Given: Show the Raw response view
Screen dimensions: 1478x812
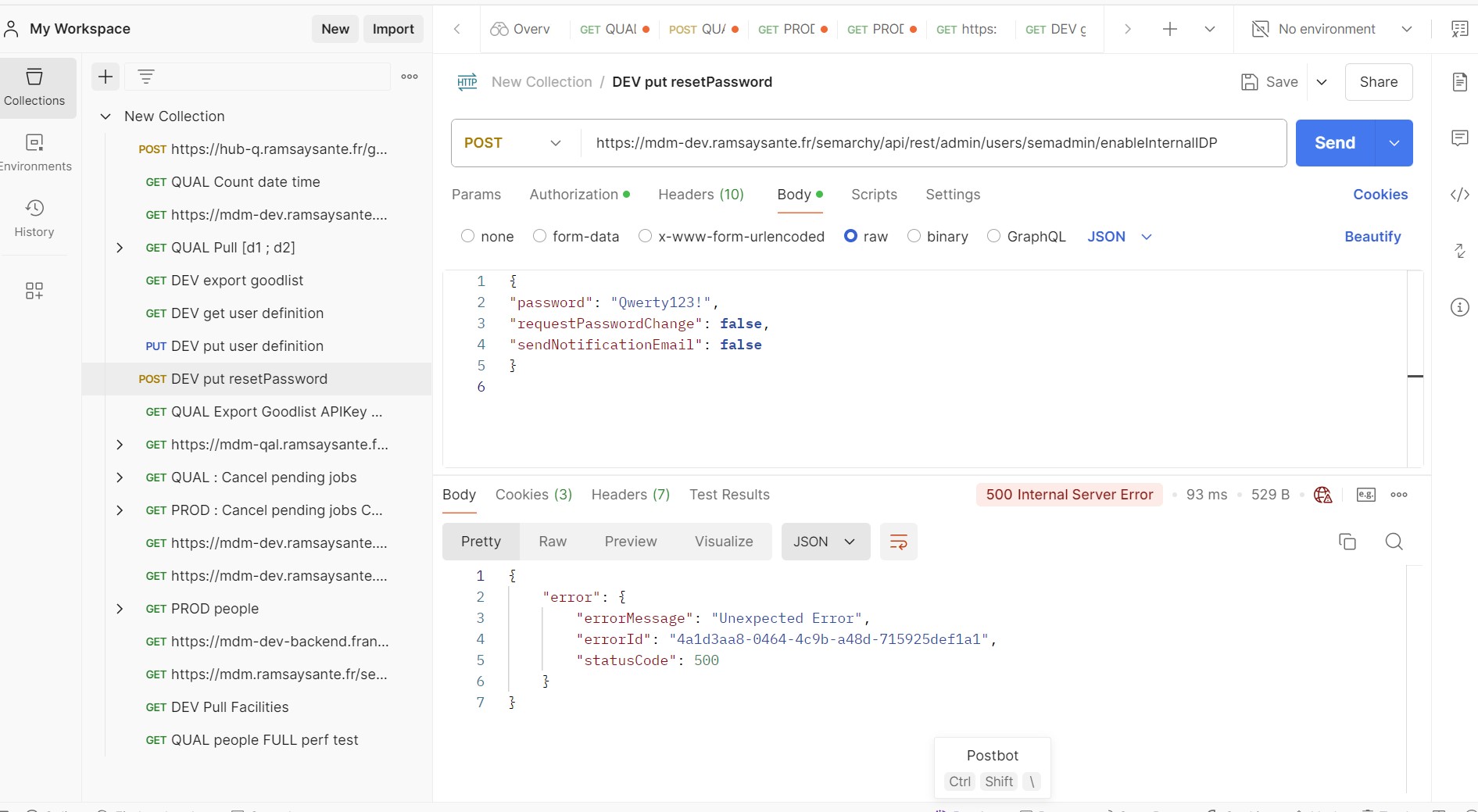Looking at the screenshot, I should pyautogui.click(x=553, y=542).
